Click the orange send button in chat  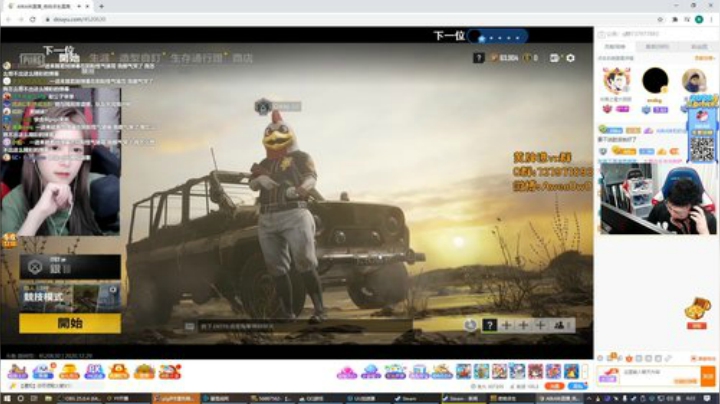708,376
